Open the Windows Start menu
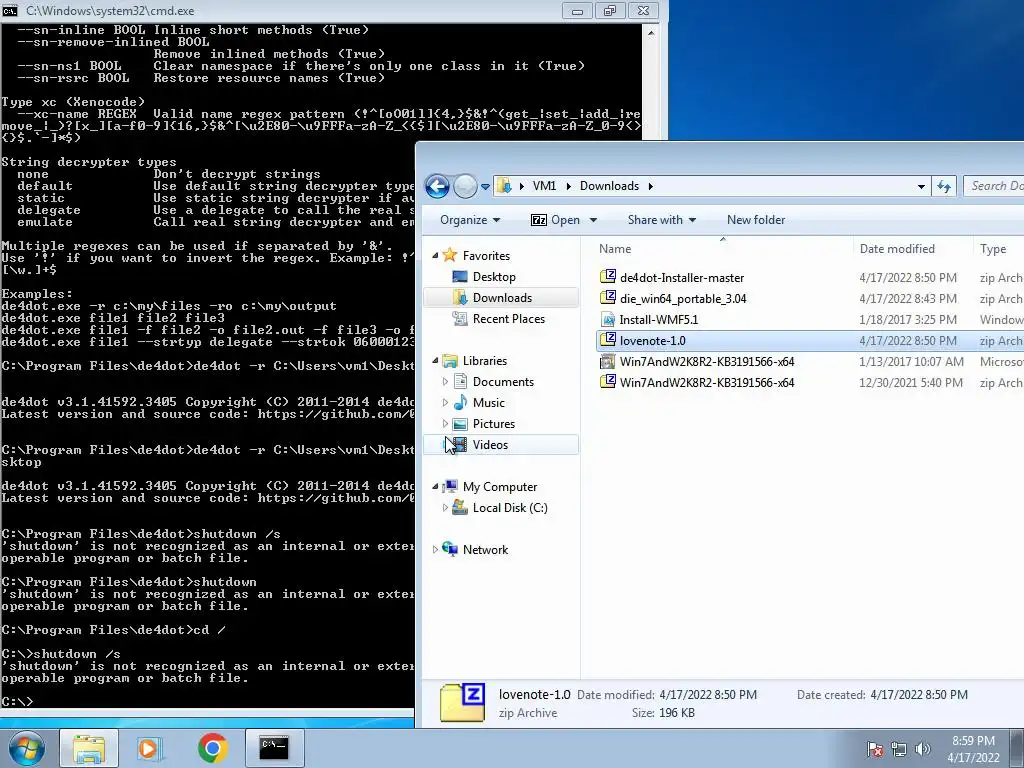 click(26, 748)
